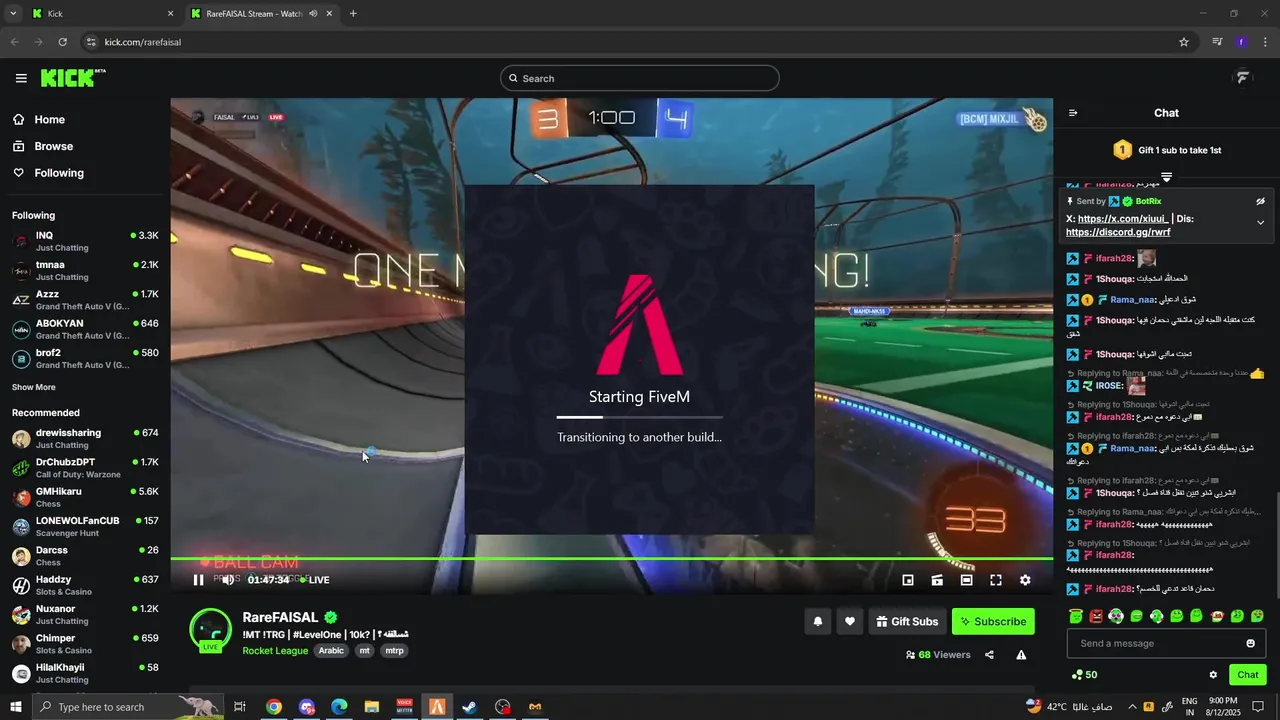Unpin pinned message icon
Image resolution: width=1280 pixels, height=720 pixels.
(x=1260, y=201)
